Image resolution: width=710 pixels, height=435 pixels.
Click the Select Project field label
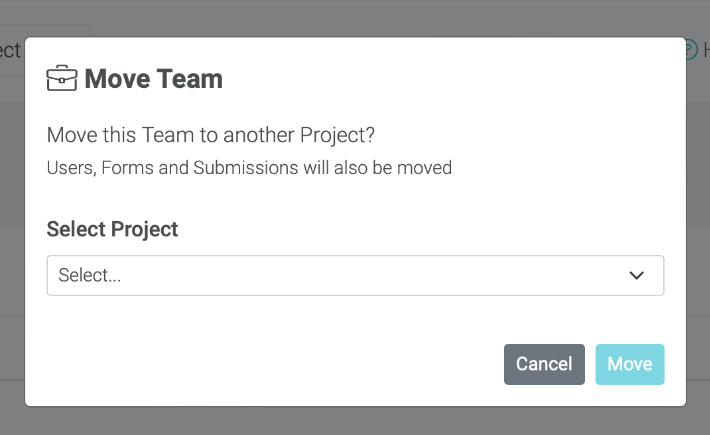(x=112, y=229)
